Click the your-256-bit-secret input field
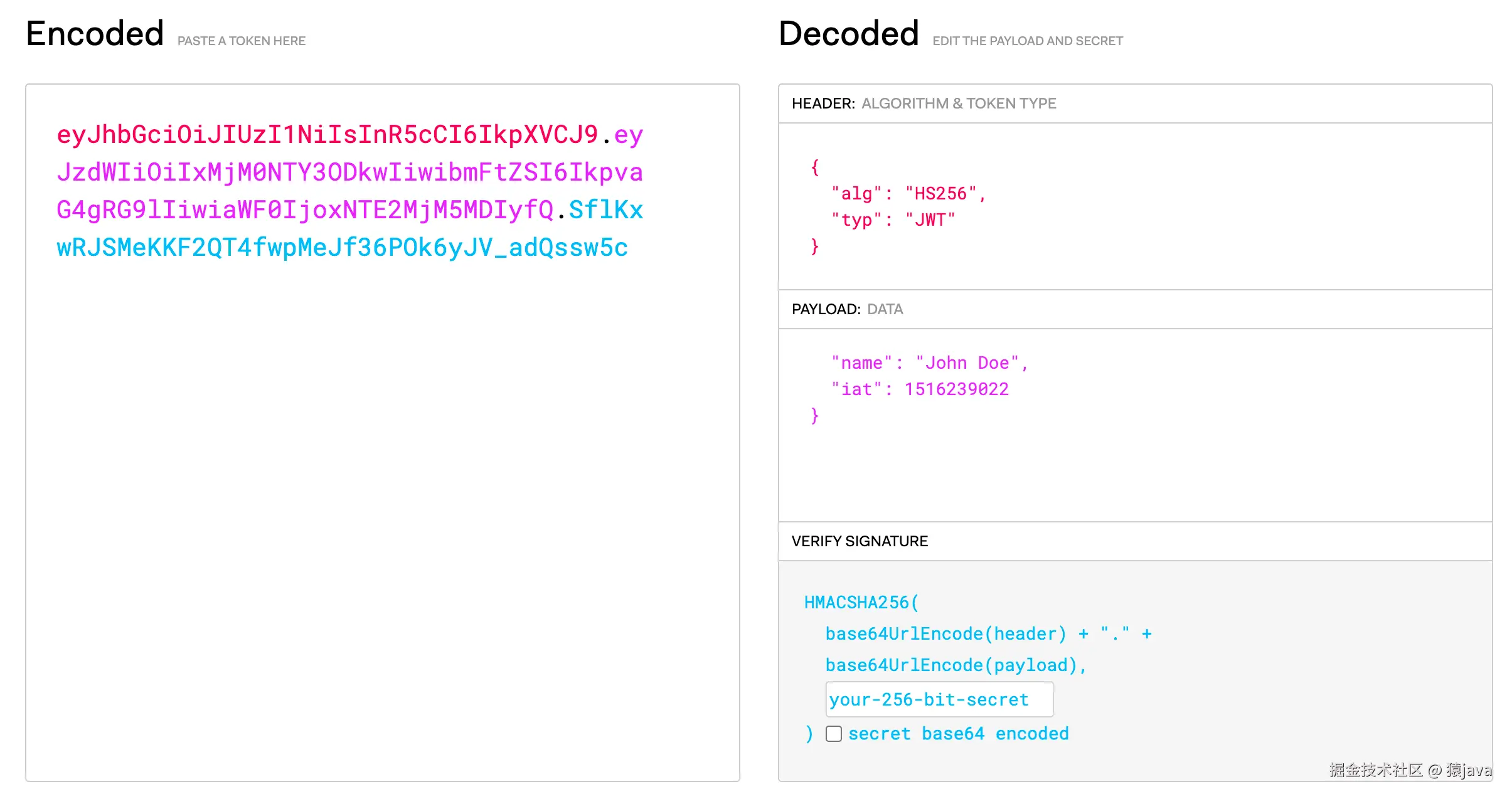 pyautogui.click(x=938, y=699)
